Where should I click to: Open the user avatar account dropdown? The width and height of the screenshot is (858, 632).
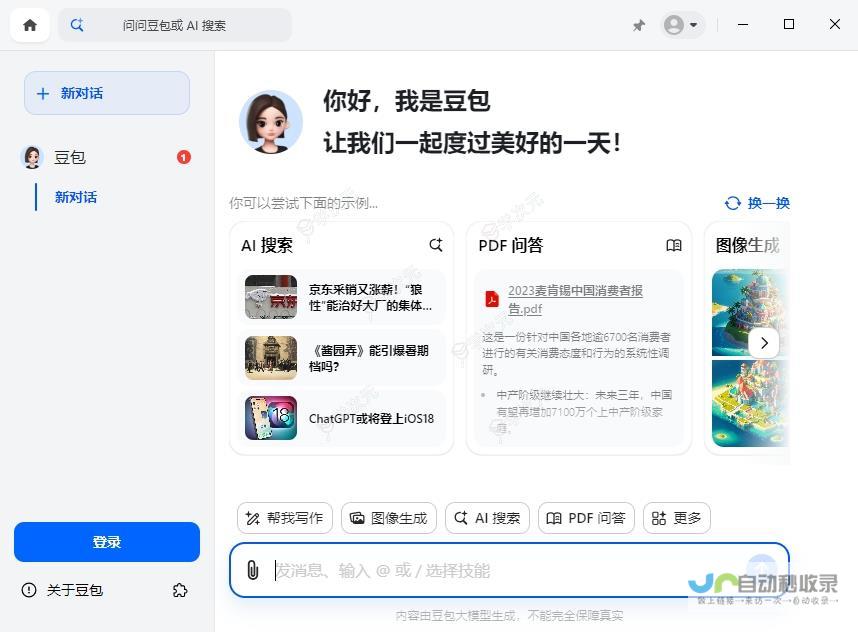click(x=681, y=25)
